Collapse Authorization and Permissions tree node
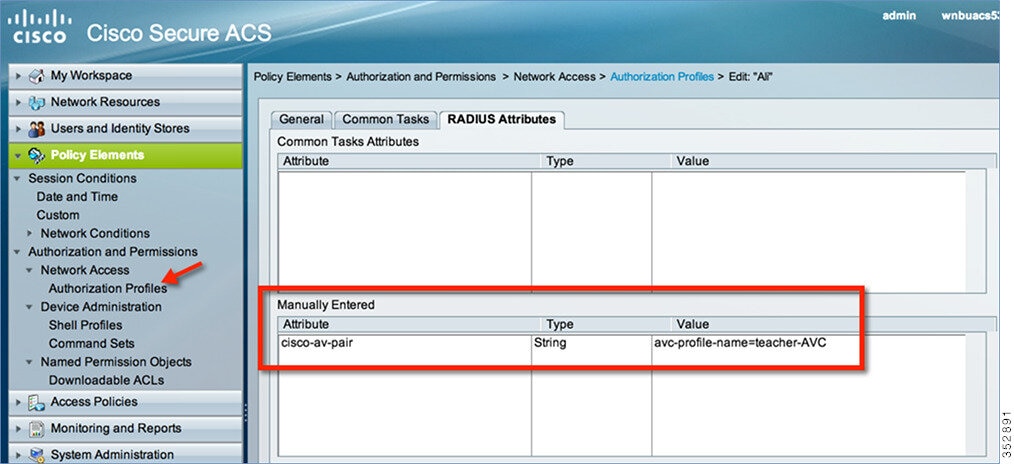The width and height of the screenshot is (1014, 464). click(17, 252)
